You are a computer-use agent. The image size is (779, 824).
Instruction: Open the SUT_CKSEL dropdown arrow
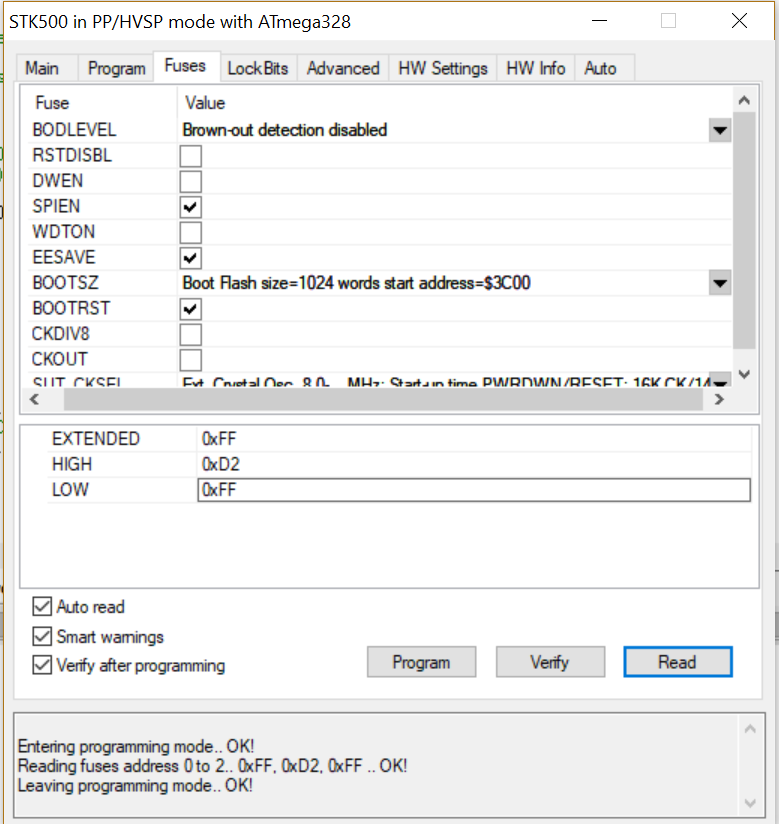coord(720,382)
